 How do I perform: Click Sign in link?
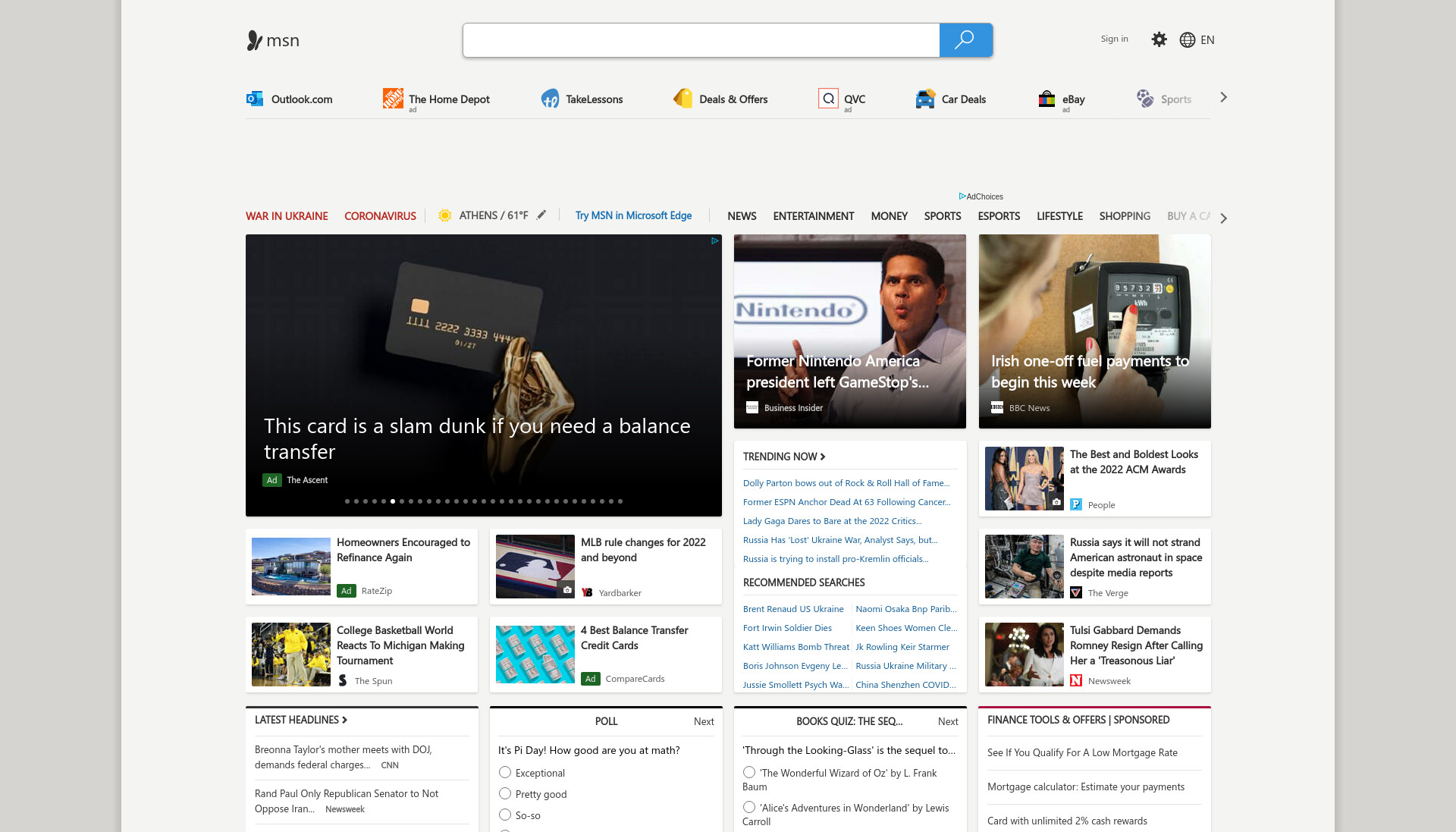1114,39
